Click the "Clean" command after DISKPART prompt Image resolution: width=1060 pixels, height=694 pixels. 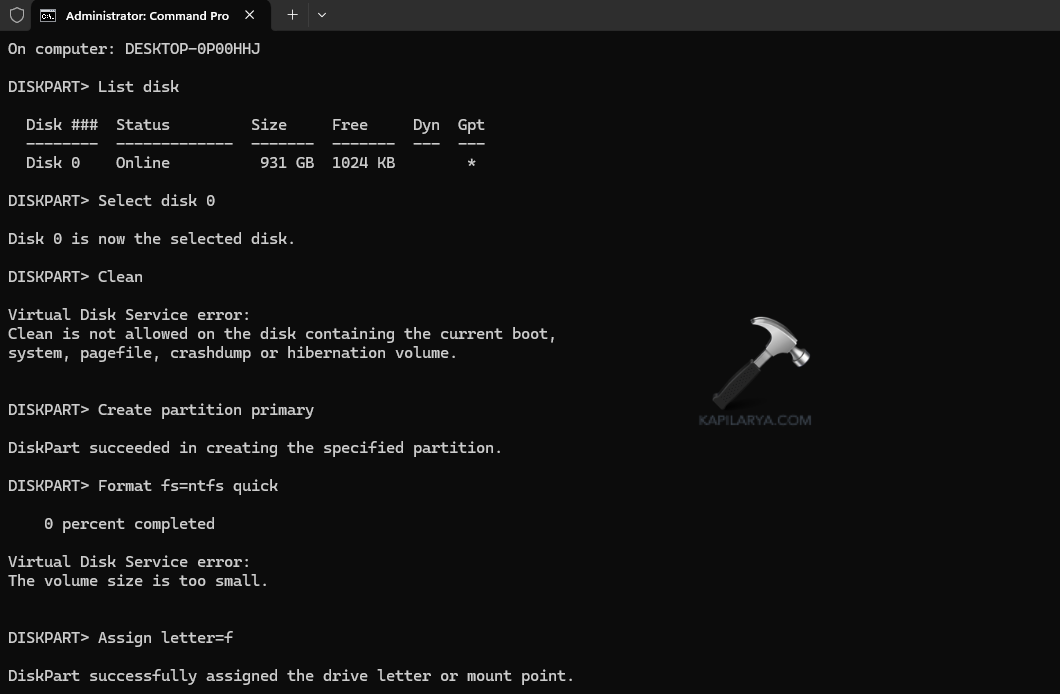click(x=120, y=277)
